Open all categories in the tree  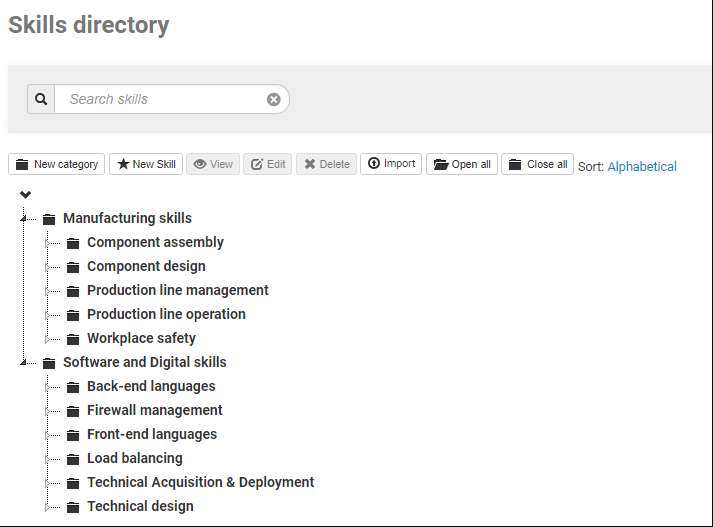click(x=462, y=164)
